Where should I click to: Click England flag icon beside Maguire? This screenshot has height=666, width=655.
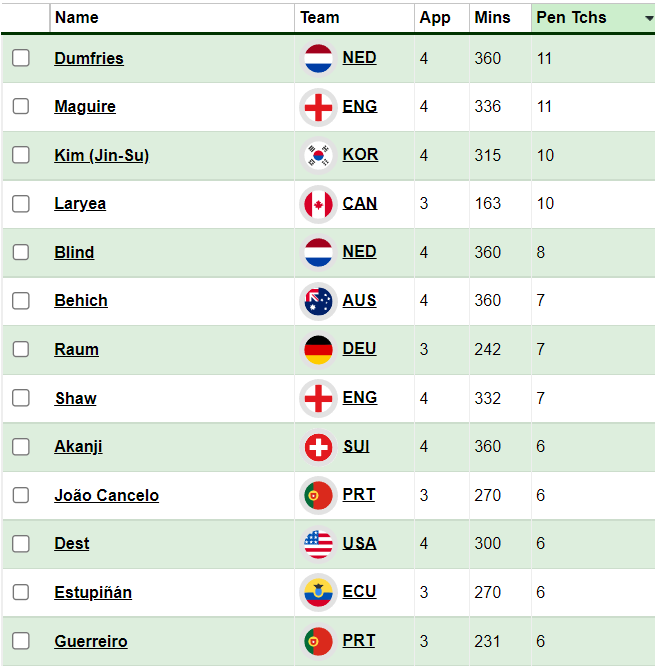318,107
